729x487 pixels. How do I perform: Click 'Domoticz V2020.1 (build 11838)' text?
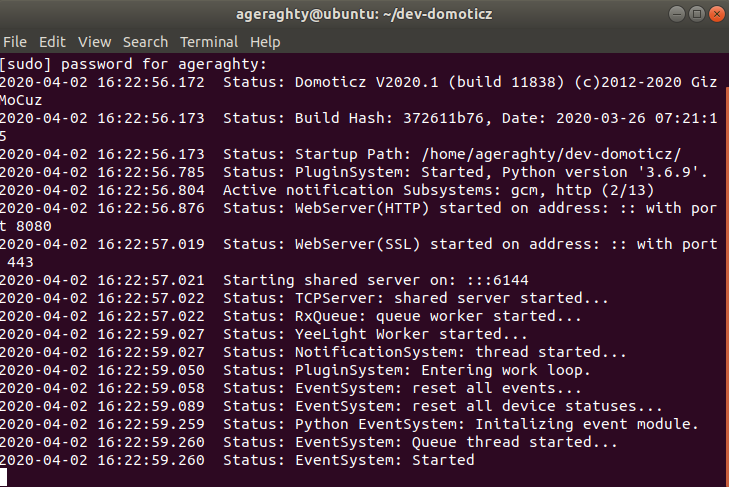click(429, 82)
